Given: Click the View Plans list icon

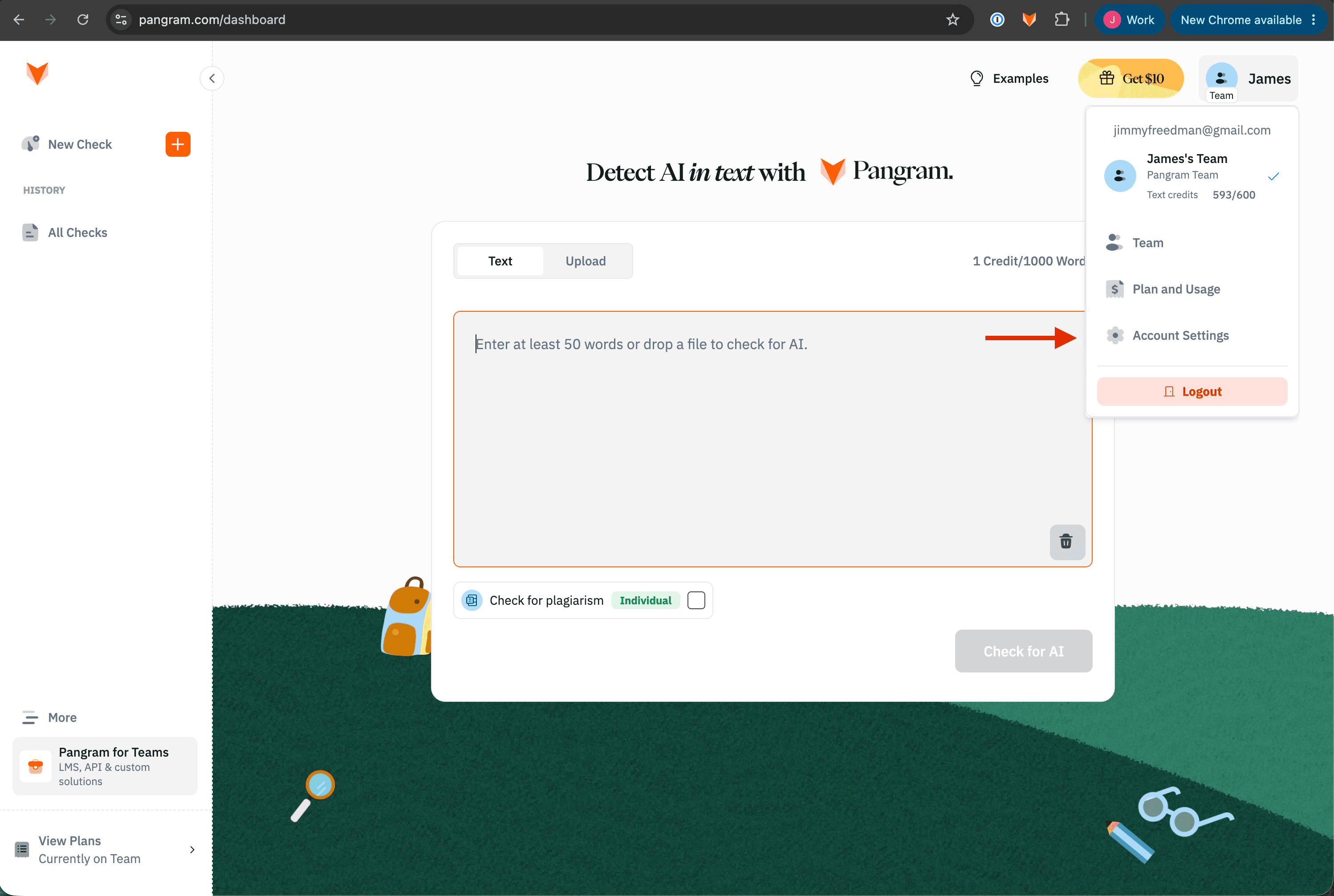Looking at the screenshot, I should [x=22, y=850].
